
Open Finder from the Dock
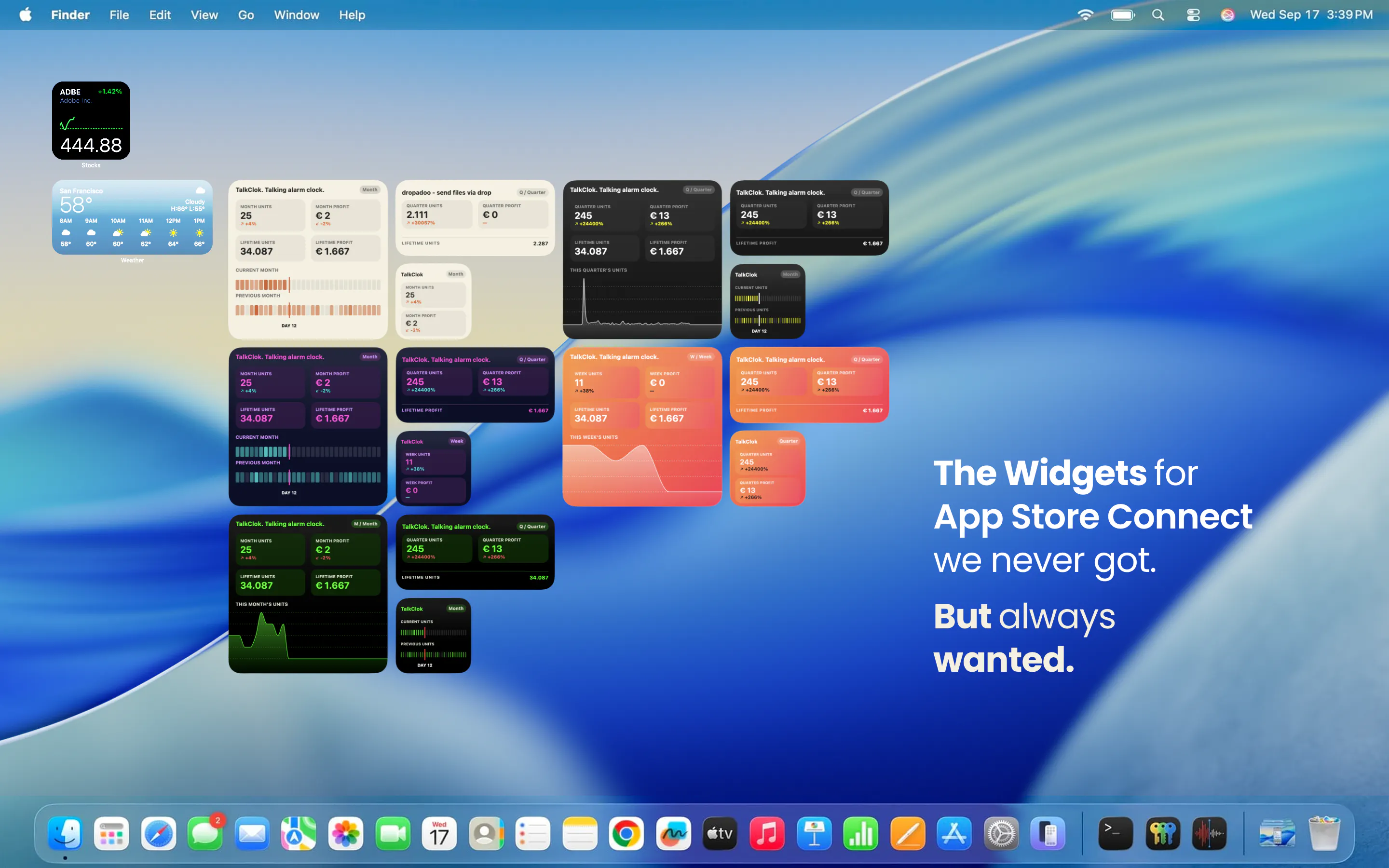tap(65, 833)
